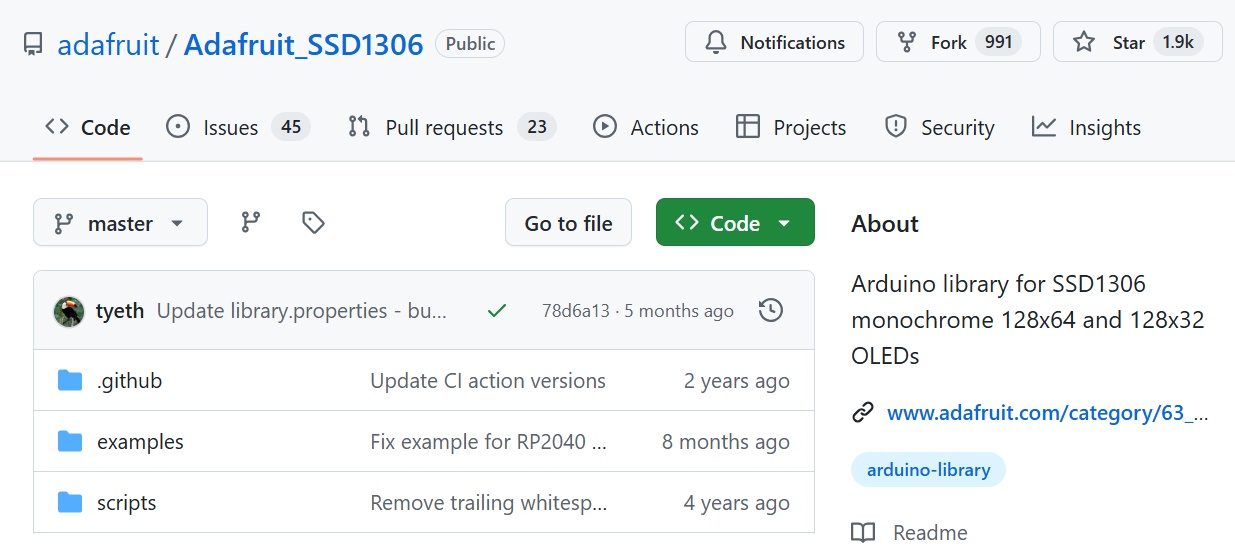Click the .github folder icon
Image resolution: width=1235 pixels, height=553 pixels.
click(70, 381)
